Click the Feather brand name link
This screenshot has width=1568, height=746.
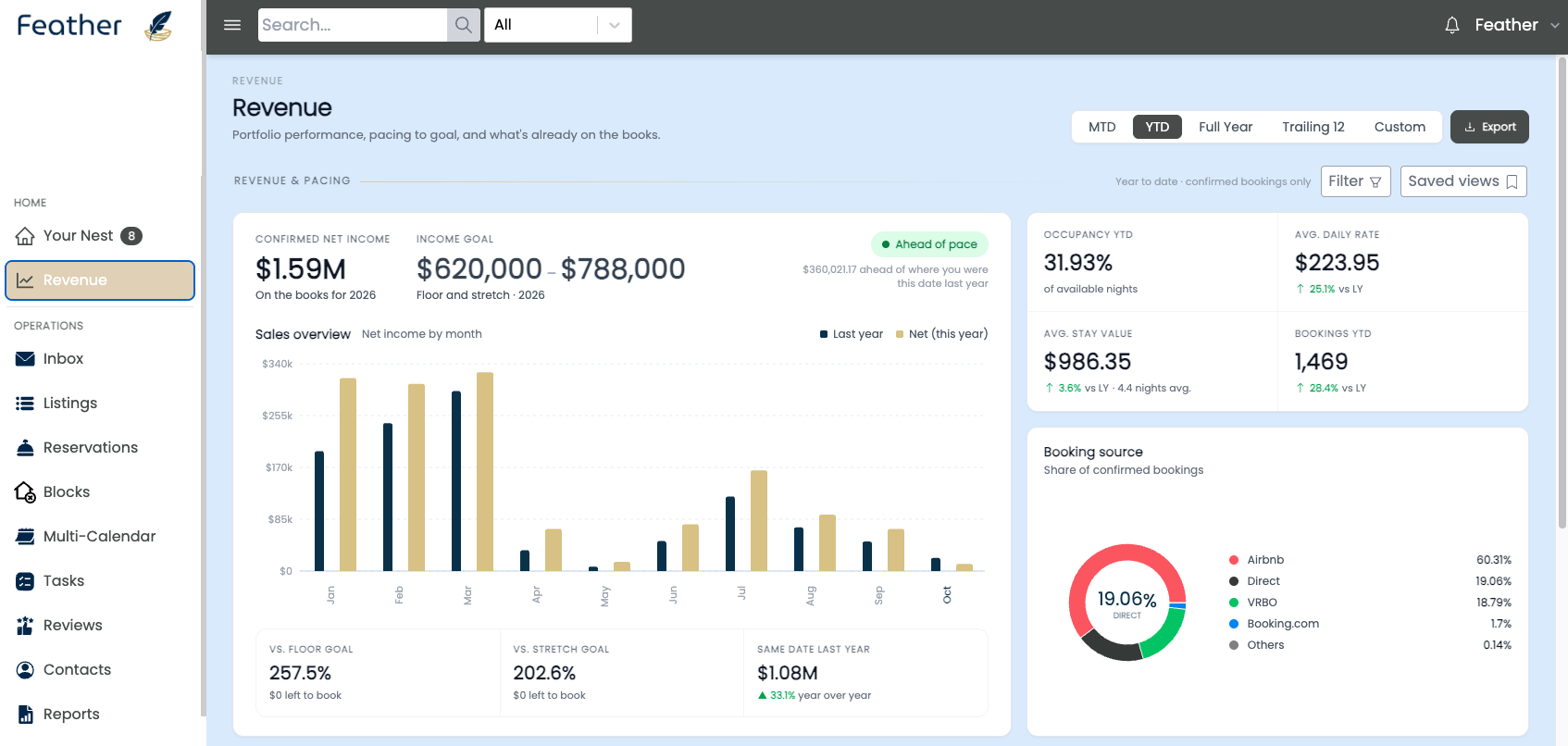point(69,25)
